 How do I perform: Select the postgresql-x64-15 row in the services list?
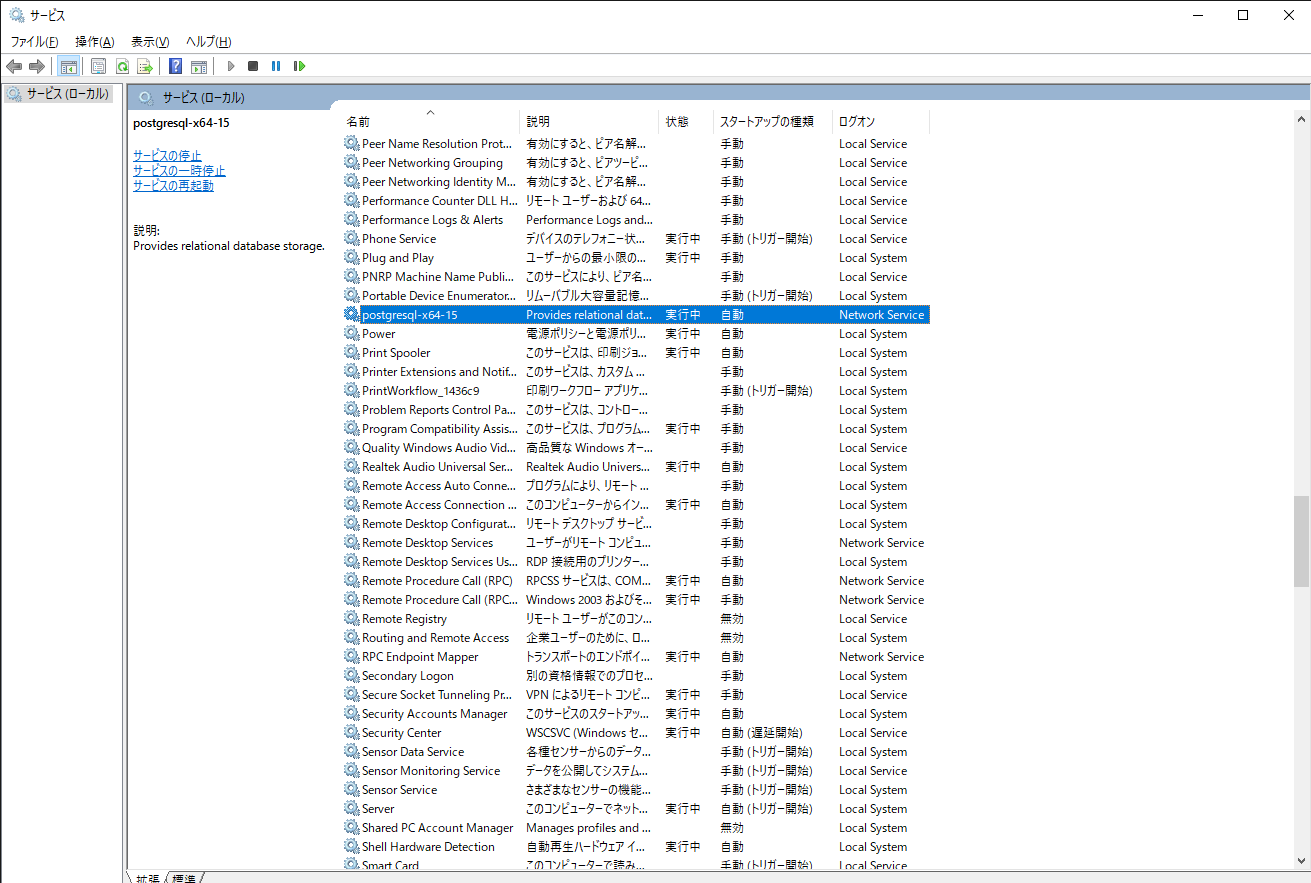click(x=636, y=314)
